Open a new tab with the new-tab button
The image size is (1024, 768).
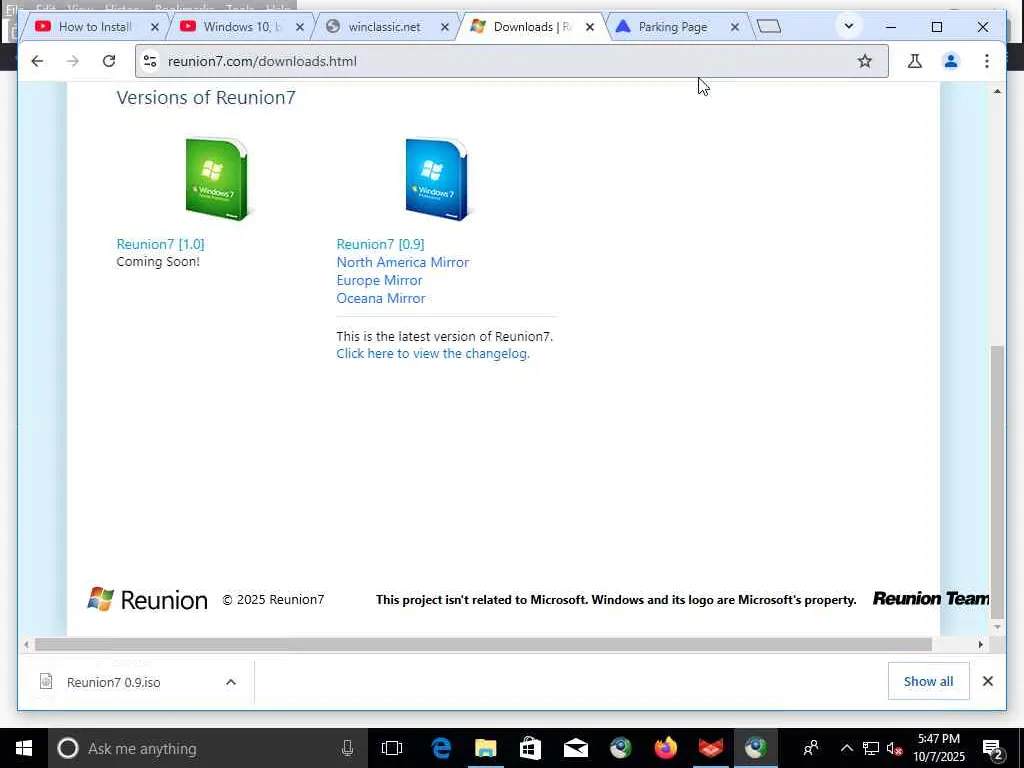pyautogui.click(x=769, y=27)
